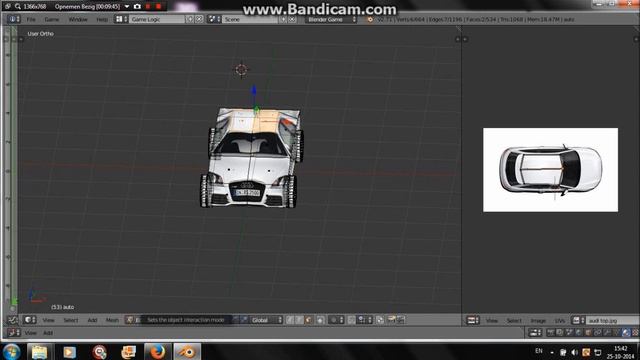Click the Blender logo icon in the info header
The width and height of the screenshot is (640, 360).
370,19
